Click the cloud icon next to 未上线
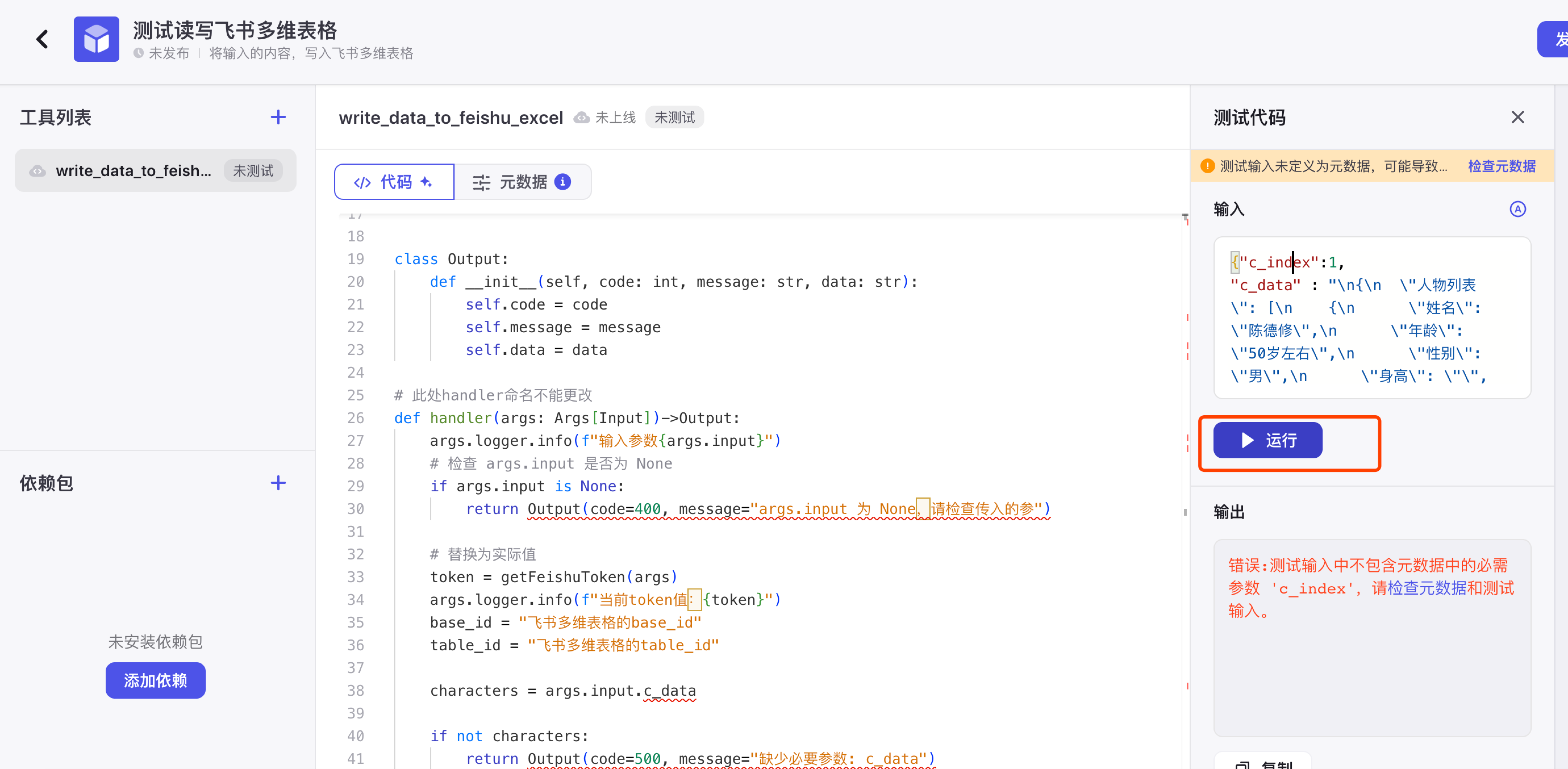1568x769 pixels. point(582,117)
